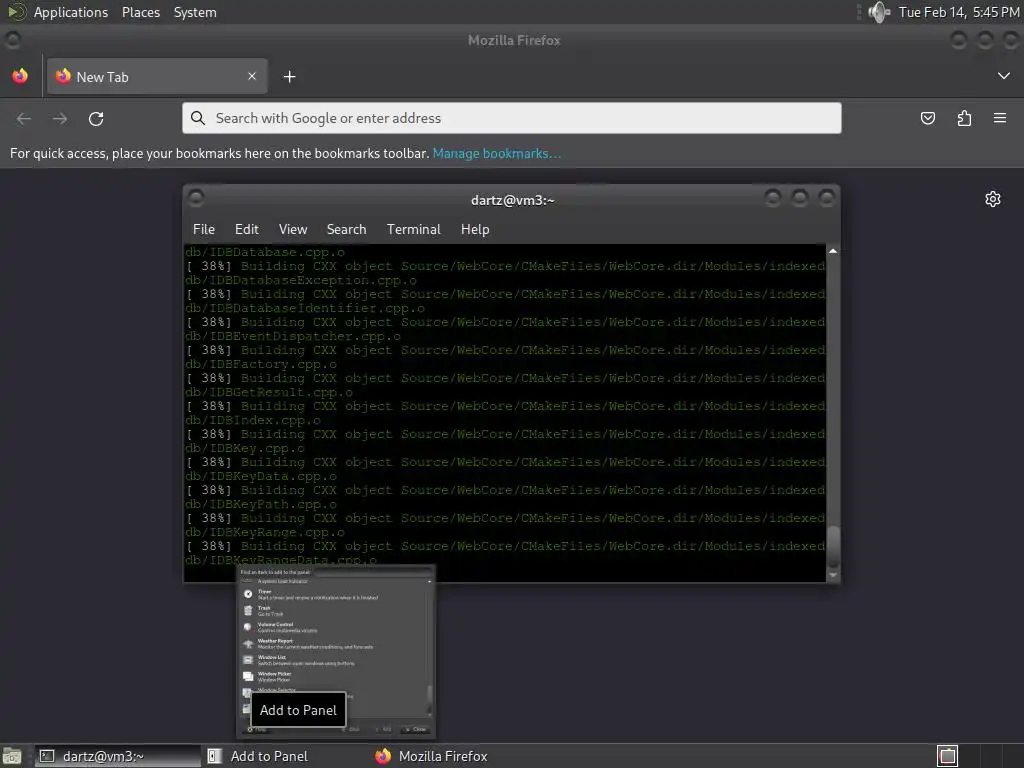Click the search magnifier in address bar

[x=197, y=118]
